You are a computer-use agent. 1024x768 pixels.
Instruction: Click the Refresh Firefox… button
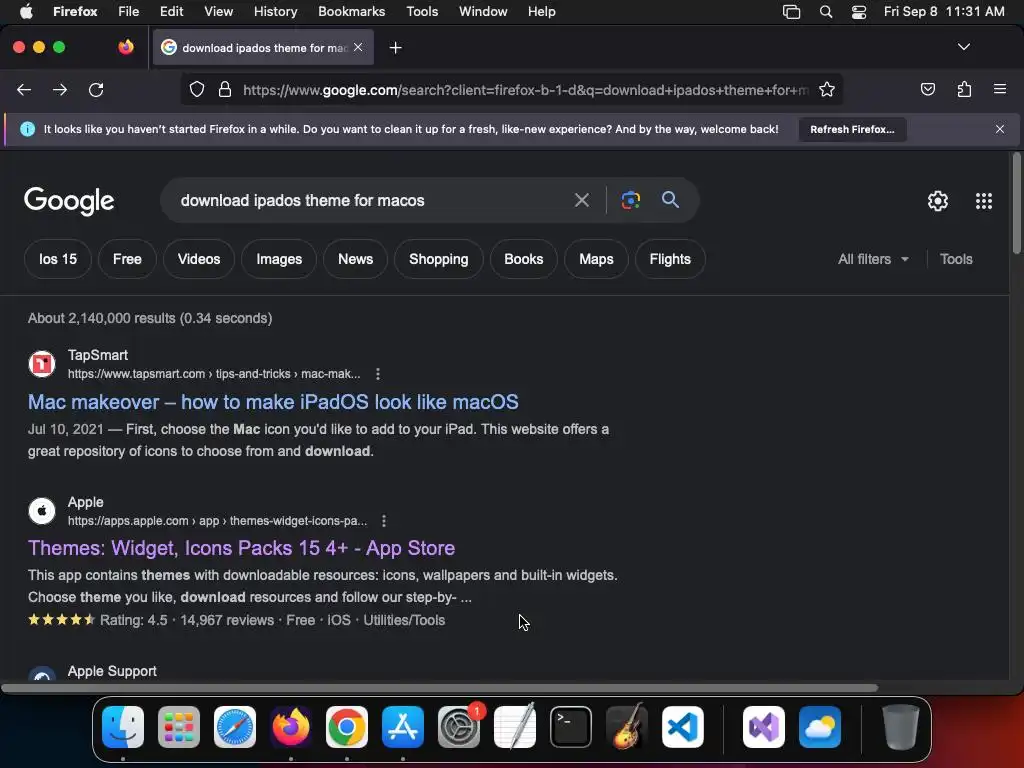pos(852,129)
